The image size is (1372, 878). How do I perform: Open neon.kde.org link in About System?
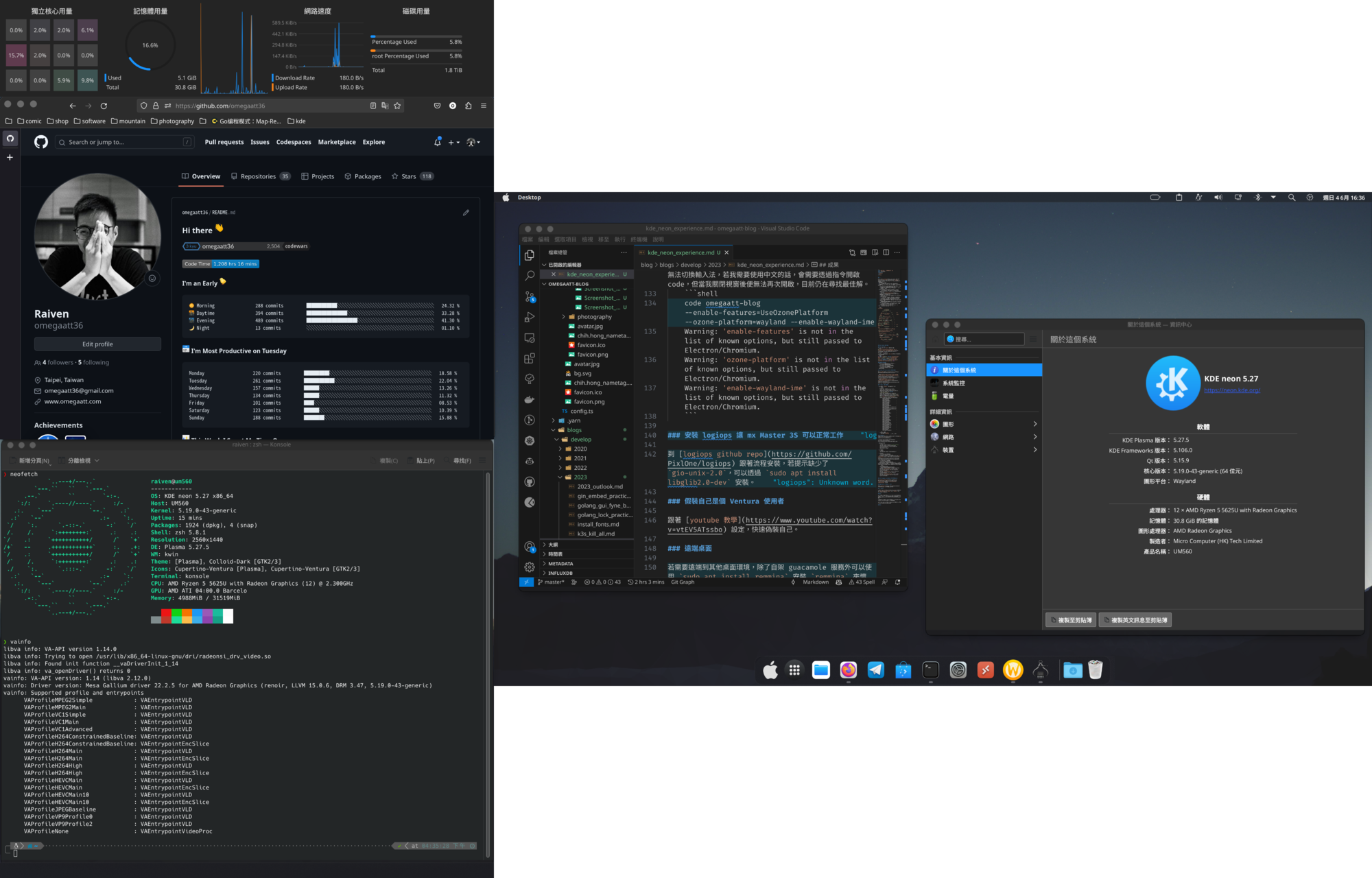1232,390
